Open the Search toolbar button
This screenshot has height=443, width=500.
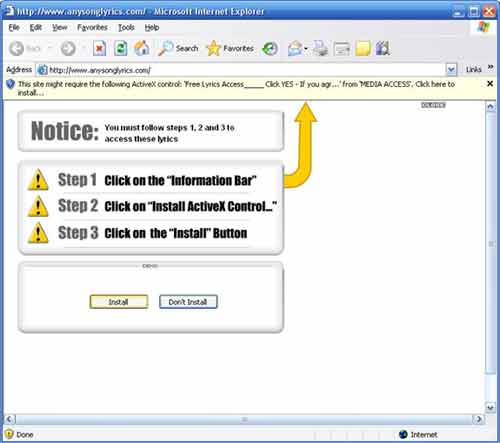178,49
